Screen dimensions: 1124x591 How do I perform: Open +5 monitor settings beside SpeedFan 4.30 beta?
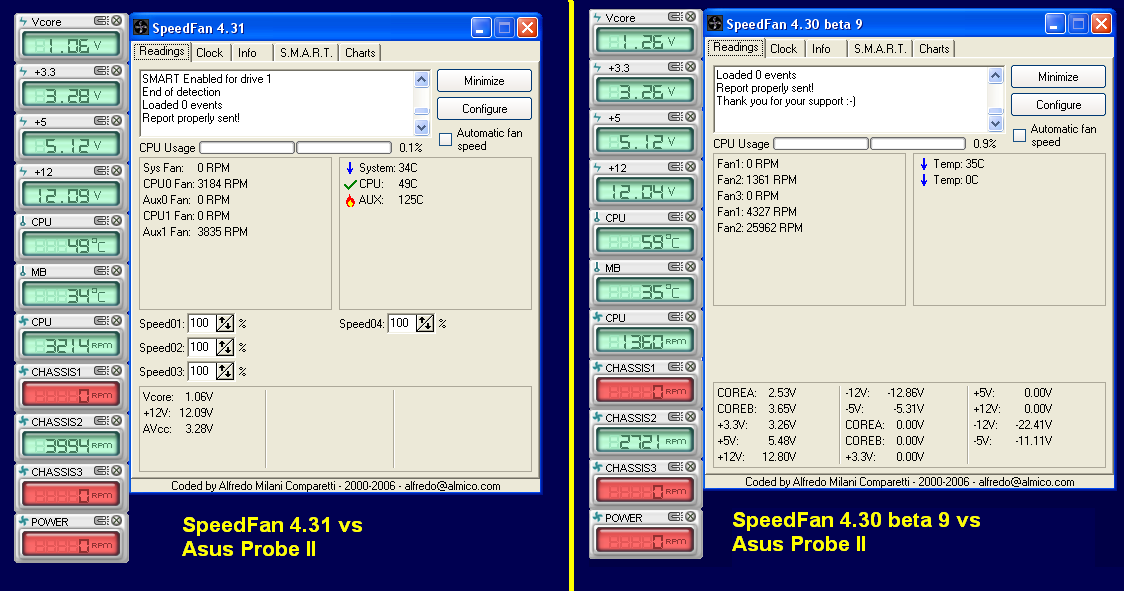675,116
